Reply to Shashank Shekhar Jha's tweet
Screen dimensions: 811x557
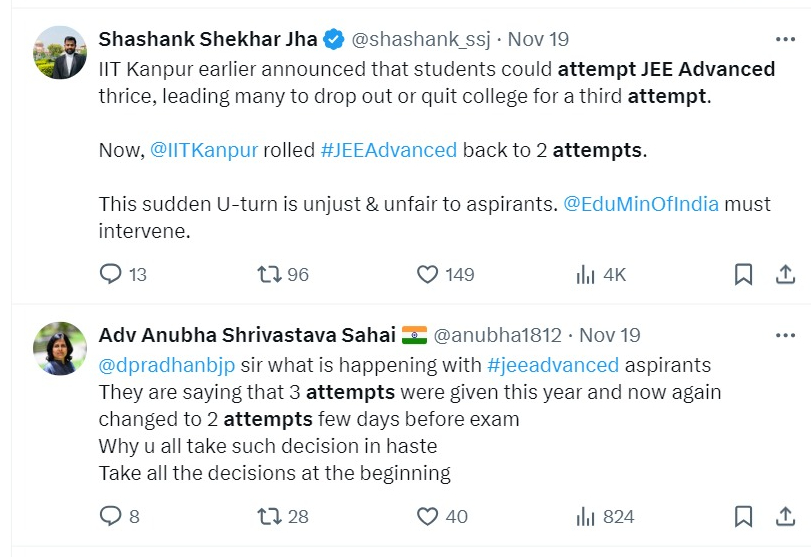click(112, 274)
